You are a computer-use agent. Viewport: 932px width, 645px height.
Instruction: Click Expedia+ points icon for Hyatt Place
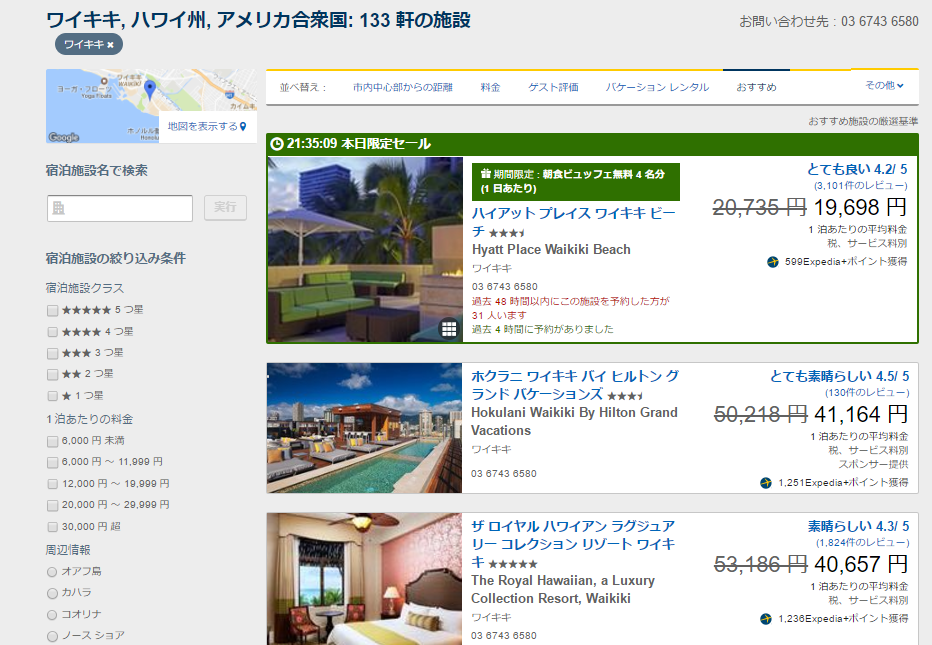773,262
